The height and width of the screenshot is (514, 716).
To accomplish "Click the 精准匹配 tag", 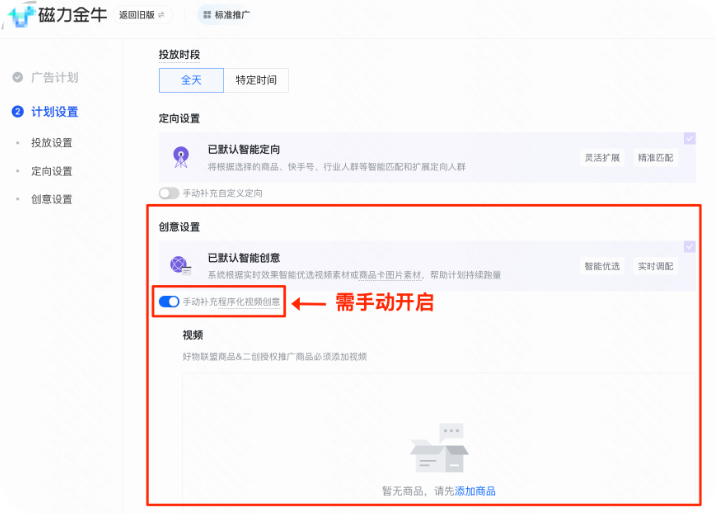I will (x=655, y=158).
